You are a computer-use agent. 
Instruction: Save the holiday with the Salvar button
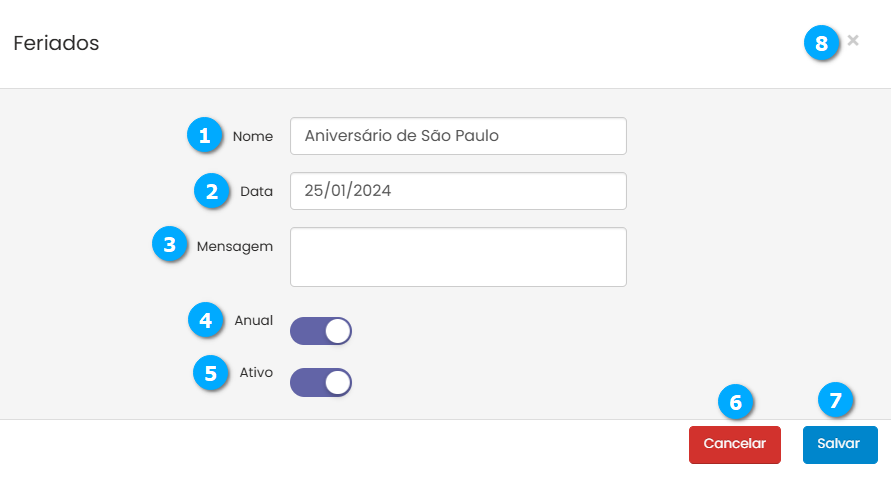[839, 444]
